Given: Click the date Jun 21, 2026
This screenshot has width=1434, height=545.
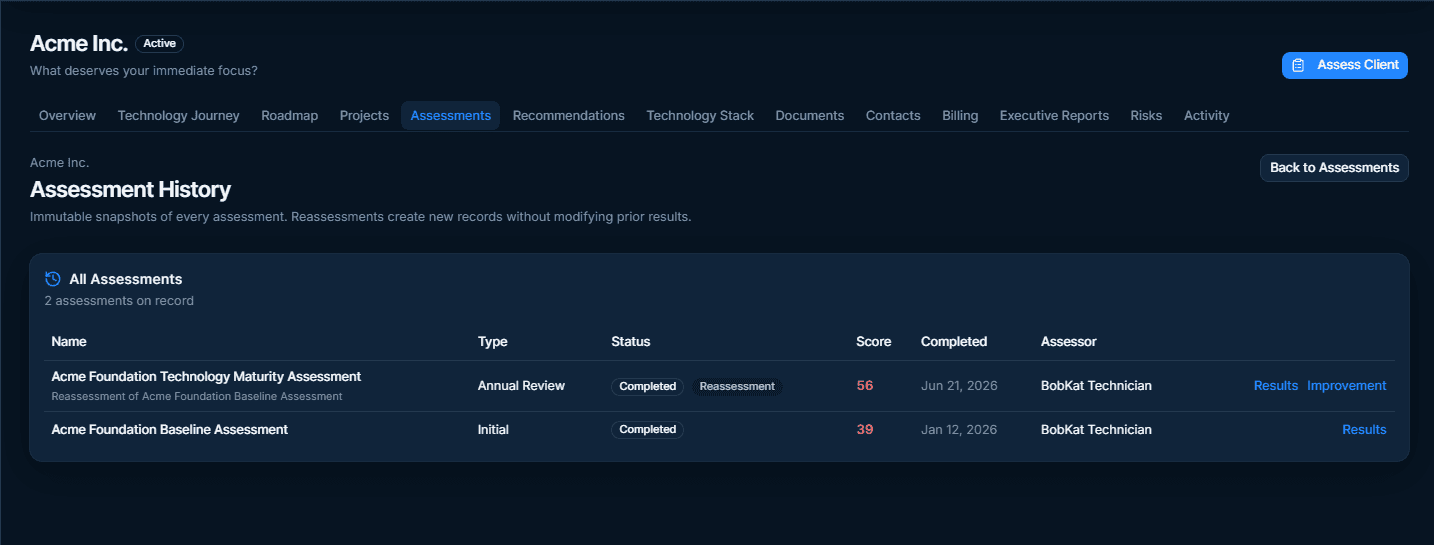Looking at the screenshot, I should [x=959, y=386].
